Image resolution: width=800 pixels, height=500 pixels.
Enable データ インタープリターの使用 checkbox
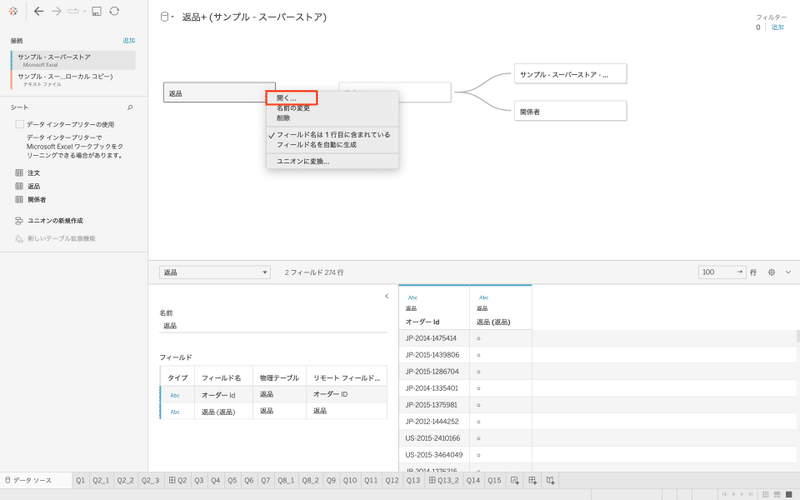click(19, 124)
